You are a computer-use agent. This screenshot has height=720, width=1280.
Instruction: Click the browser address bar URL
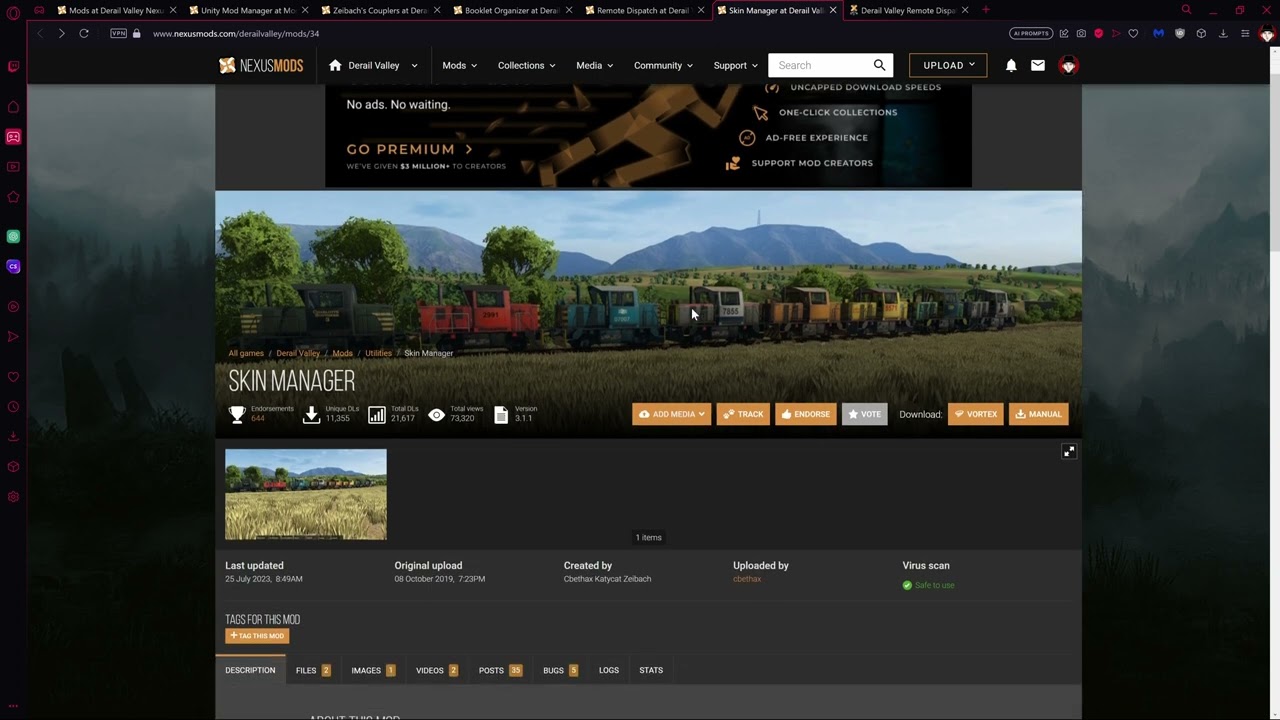pos(236,33)
